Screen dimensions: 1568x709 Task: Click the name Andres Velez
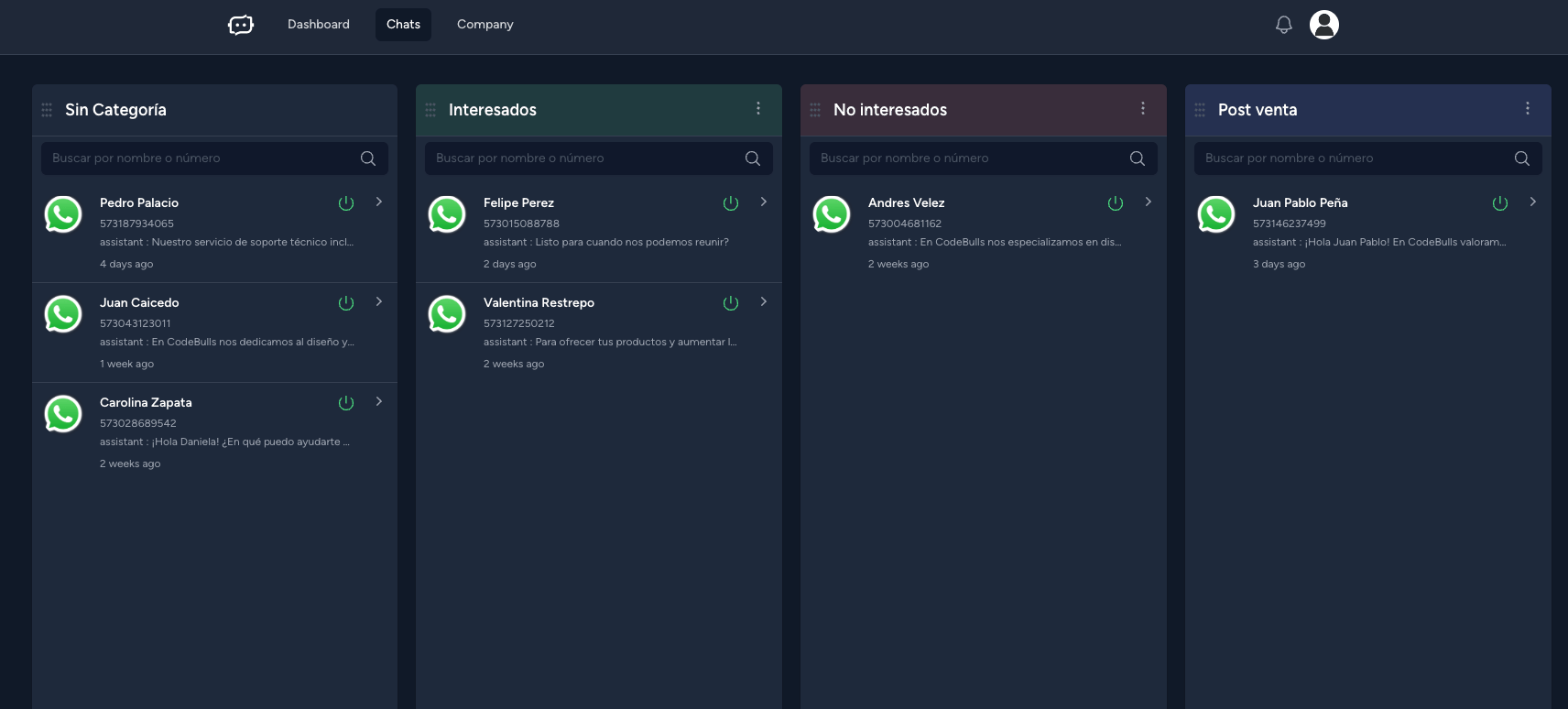click(x=906, y=202)
